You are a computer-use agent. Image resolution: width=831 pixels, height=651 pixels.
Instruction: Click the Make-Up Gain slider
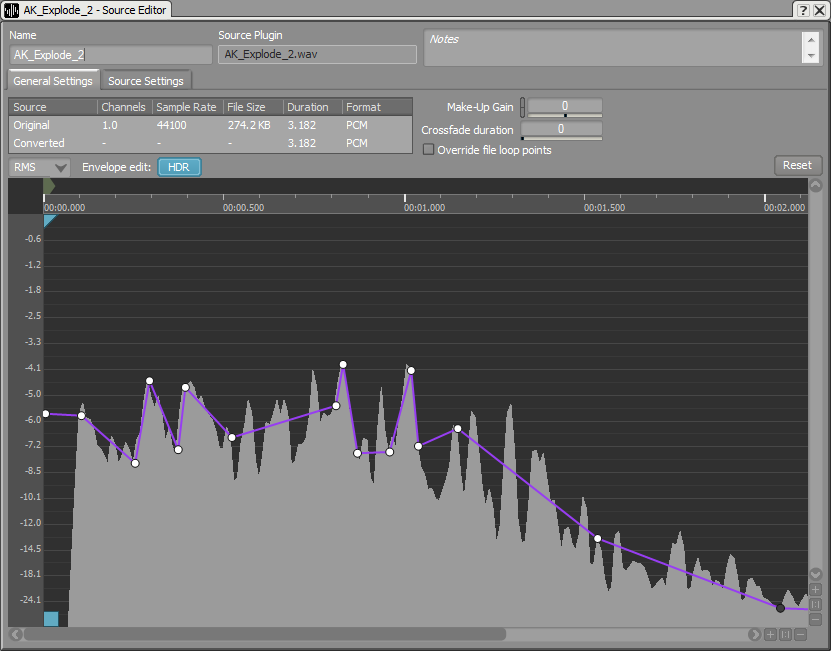point(565,116)
